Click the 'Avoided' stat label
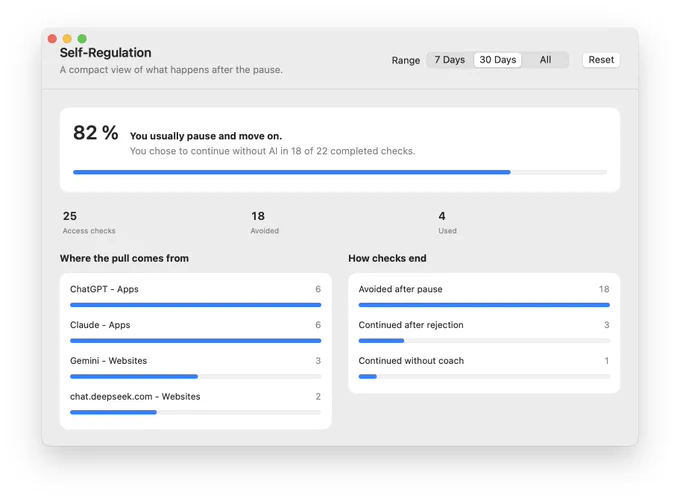The image size is (680, 501). tap(265, 231)
